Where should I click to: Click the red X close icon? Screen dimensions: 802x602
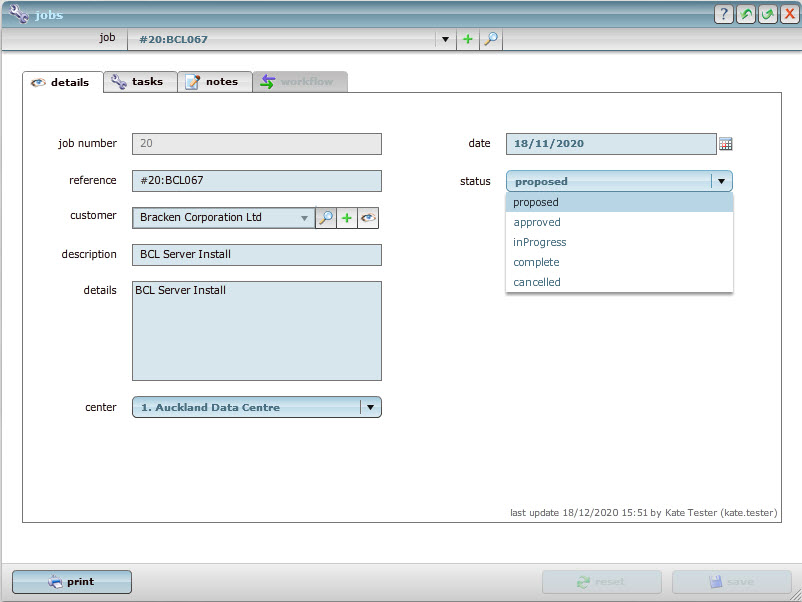click(x=789, y=14)
